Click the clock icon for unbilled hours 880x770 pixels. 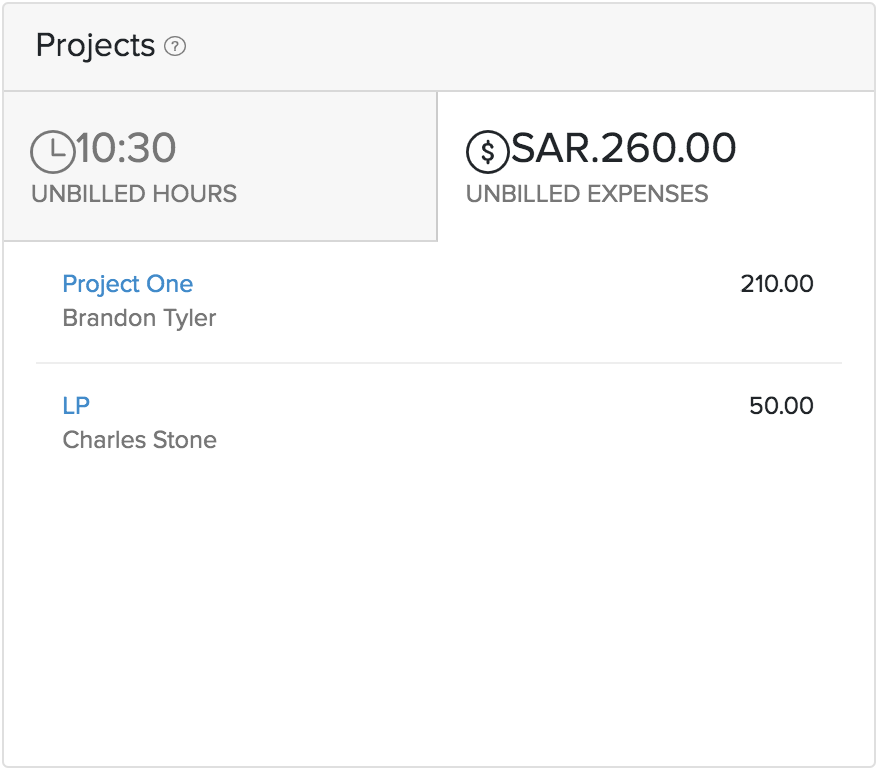pos(53,151)
